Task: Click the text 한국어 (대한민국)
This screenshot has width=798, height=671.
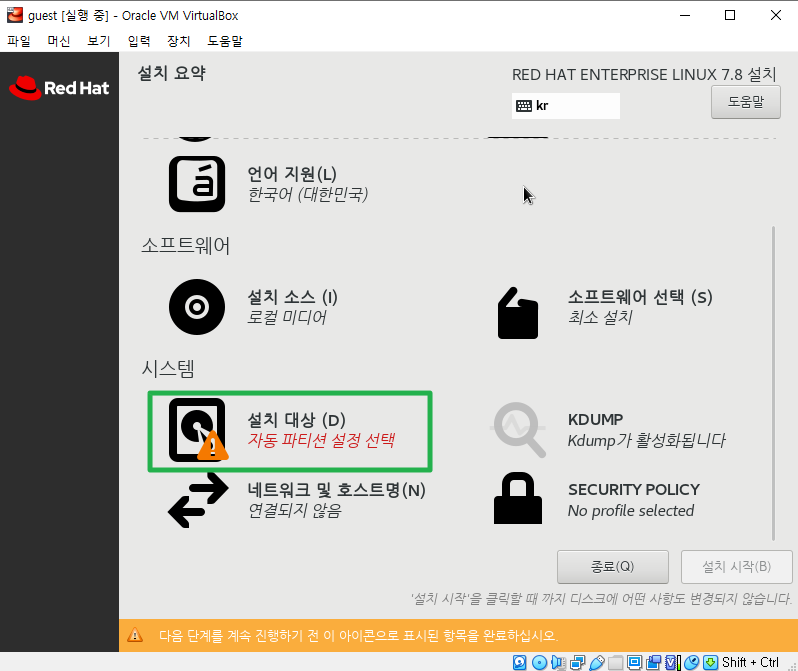Action: (307, 194)
